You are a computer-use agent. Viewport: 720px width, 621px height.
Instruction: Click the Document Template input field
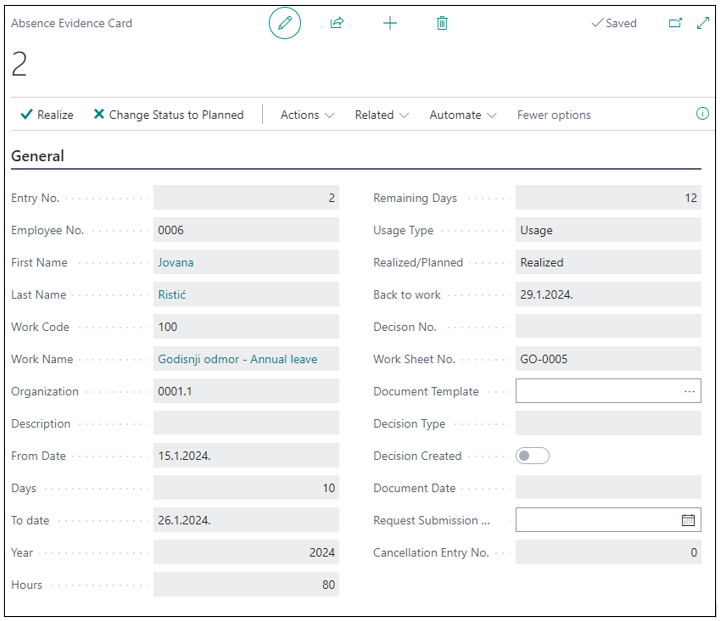pyautogui.click(x=597, y=392)
